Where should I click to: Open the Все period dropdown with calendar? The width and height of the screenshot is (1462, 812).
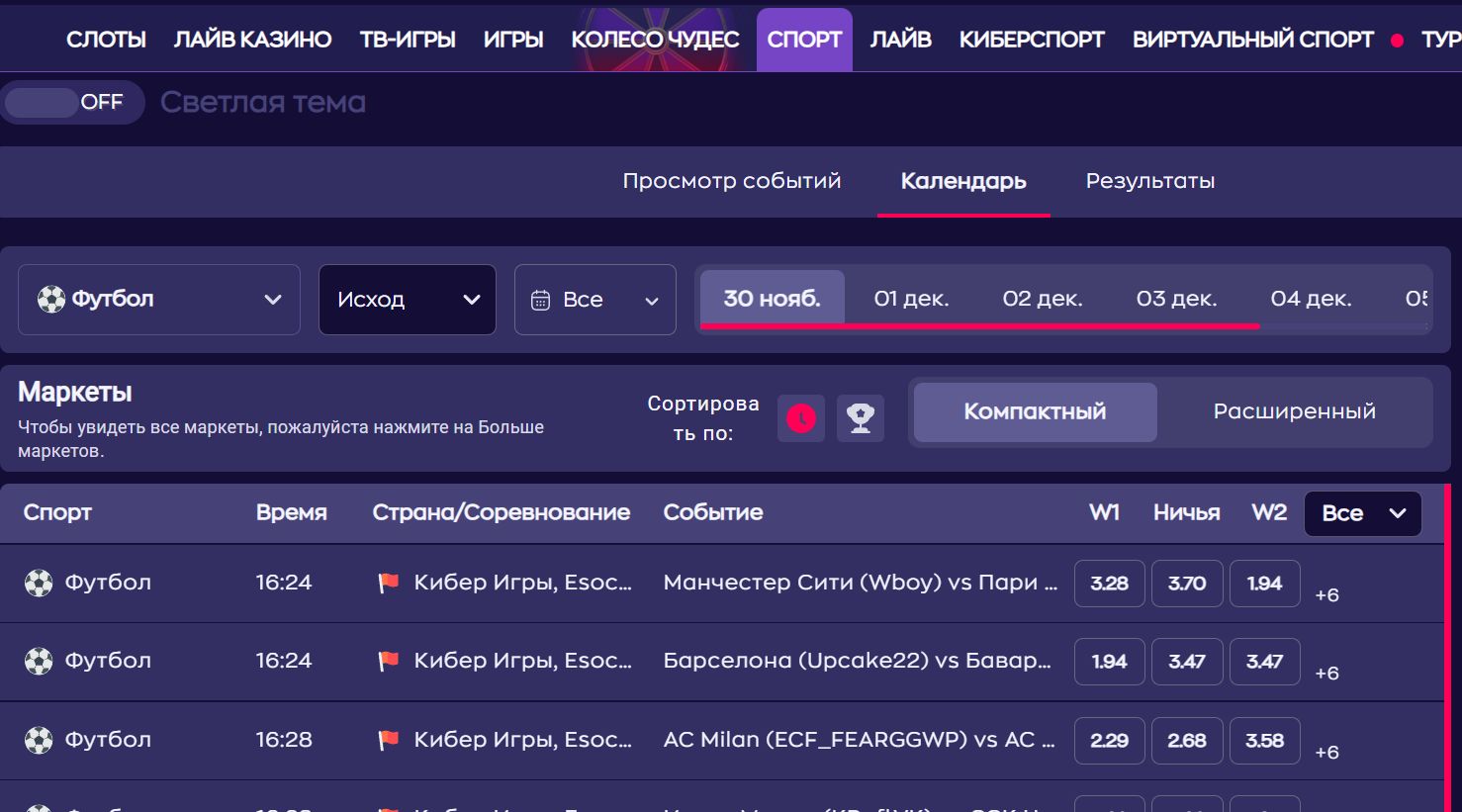(x=595, y=300)
